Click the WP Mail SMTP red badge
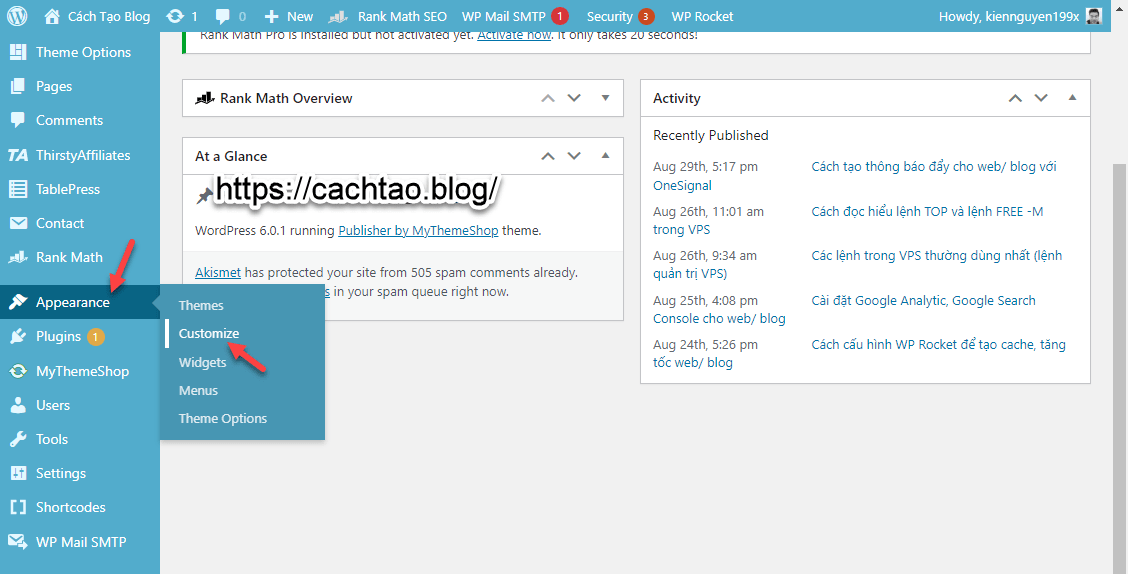 pyautogui.click(x=560, y=16)
